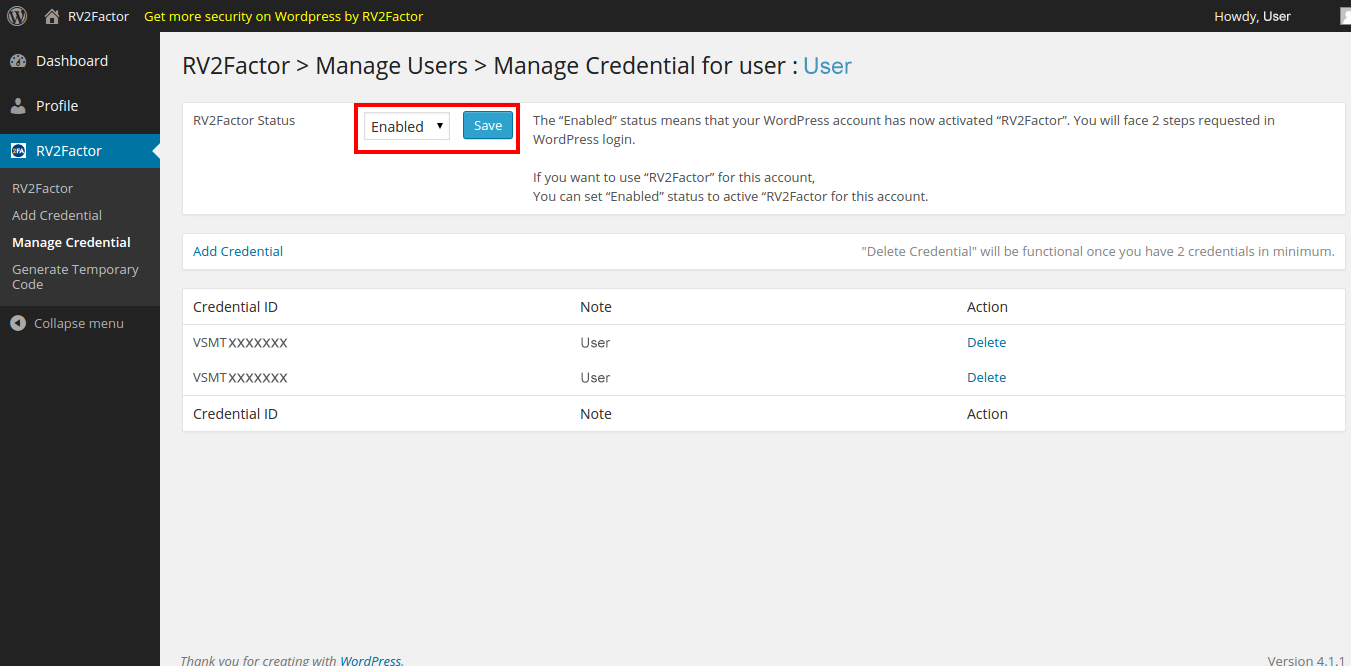Open Add Credential in the sidebar
The height and width of the screenshot is (666, 1351).
point(57,215)
